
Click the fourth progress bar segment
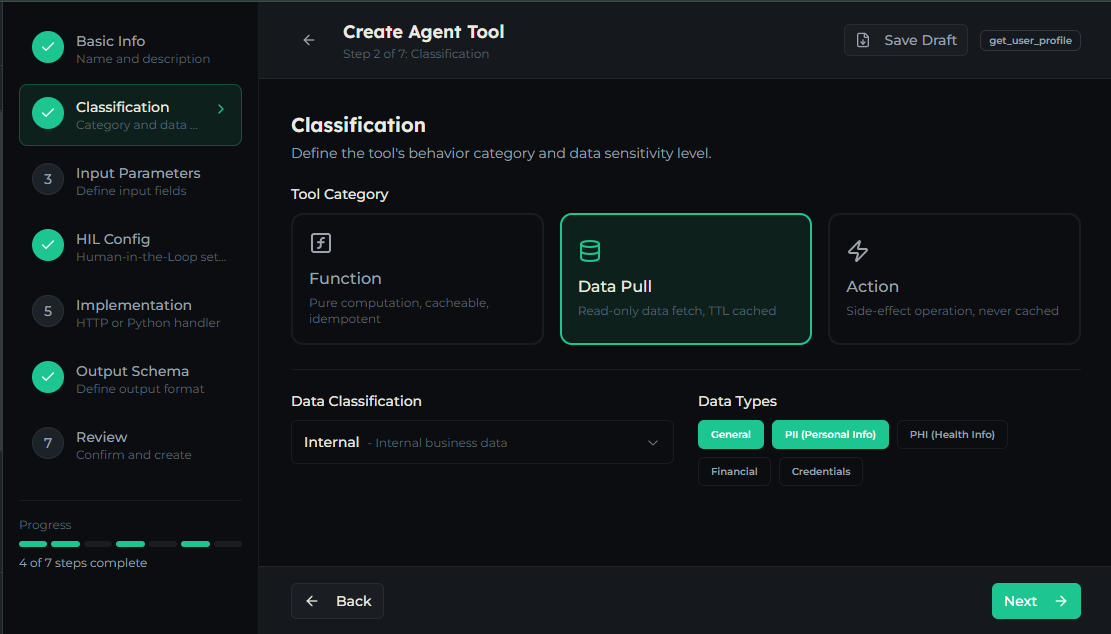(x=130, y=544)
